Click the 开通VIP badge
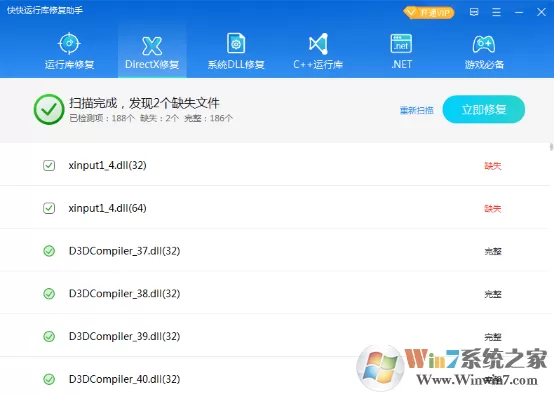This screenshot has width=554, height=394. coord(429,13)
